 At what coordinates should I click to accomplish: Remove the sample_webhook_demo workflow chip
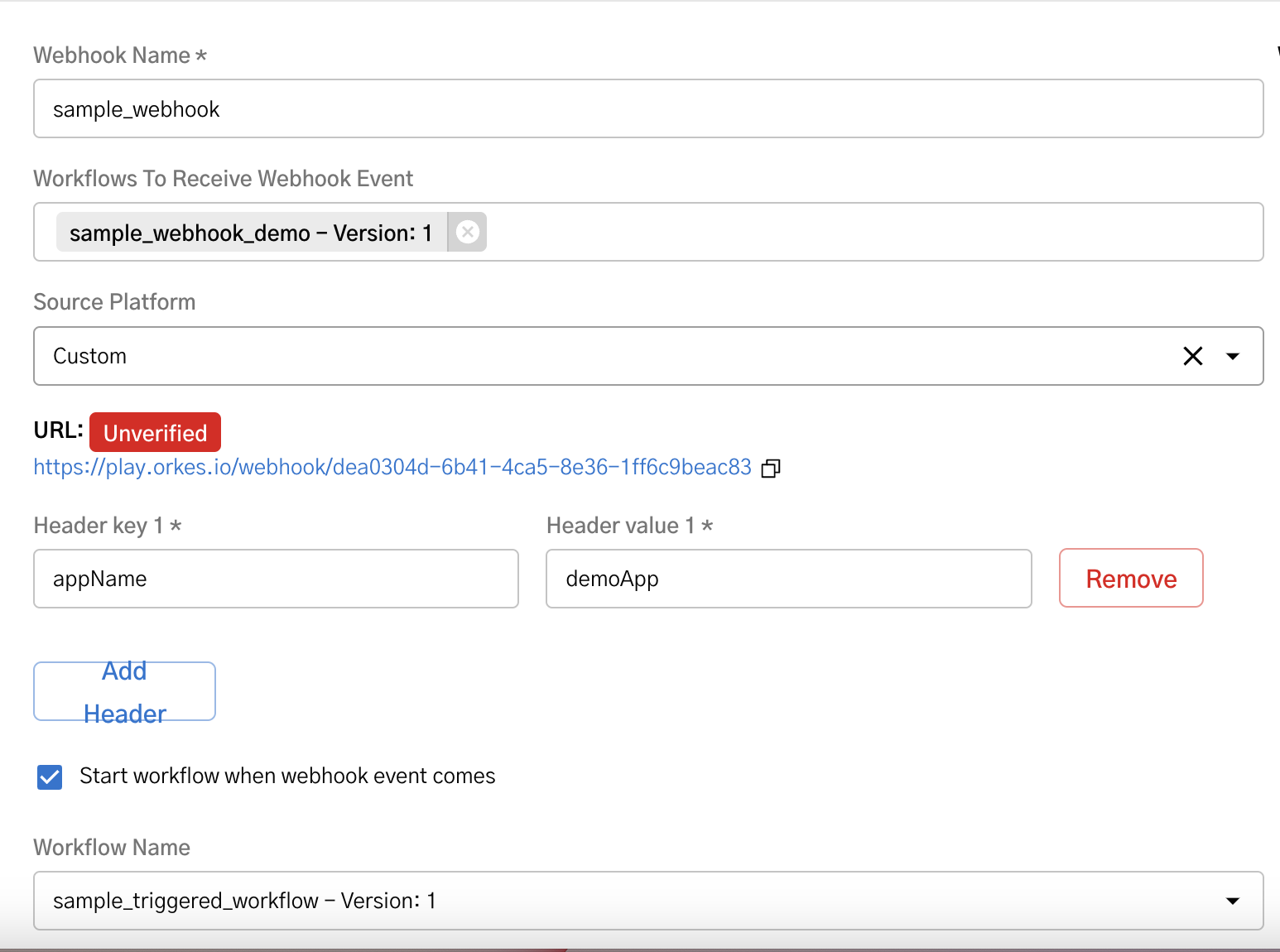click(467, 232)
